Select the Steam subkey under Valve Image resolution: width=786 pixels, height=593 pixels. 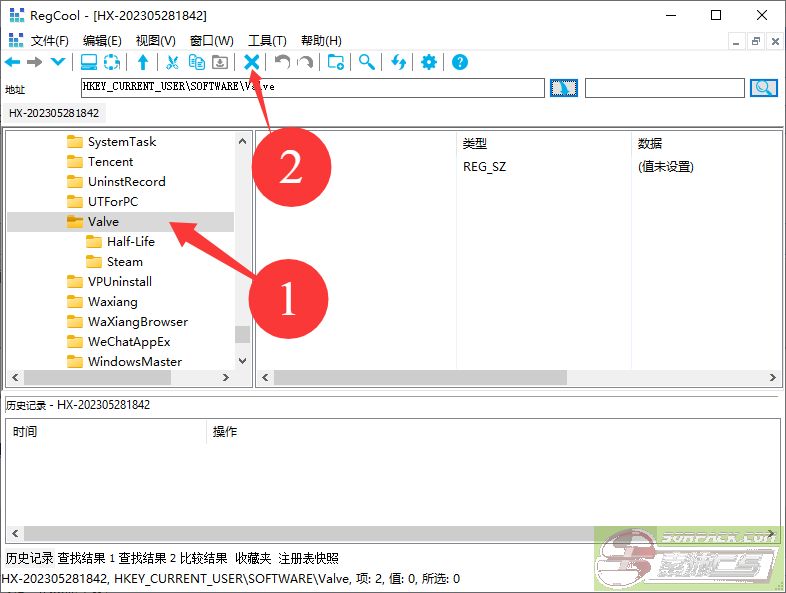(124, 262)
